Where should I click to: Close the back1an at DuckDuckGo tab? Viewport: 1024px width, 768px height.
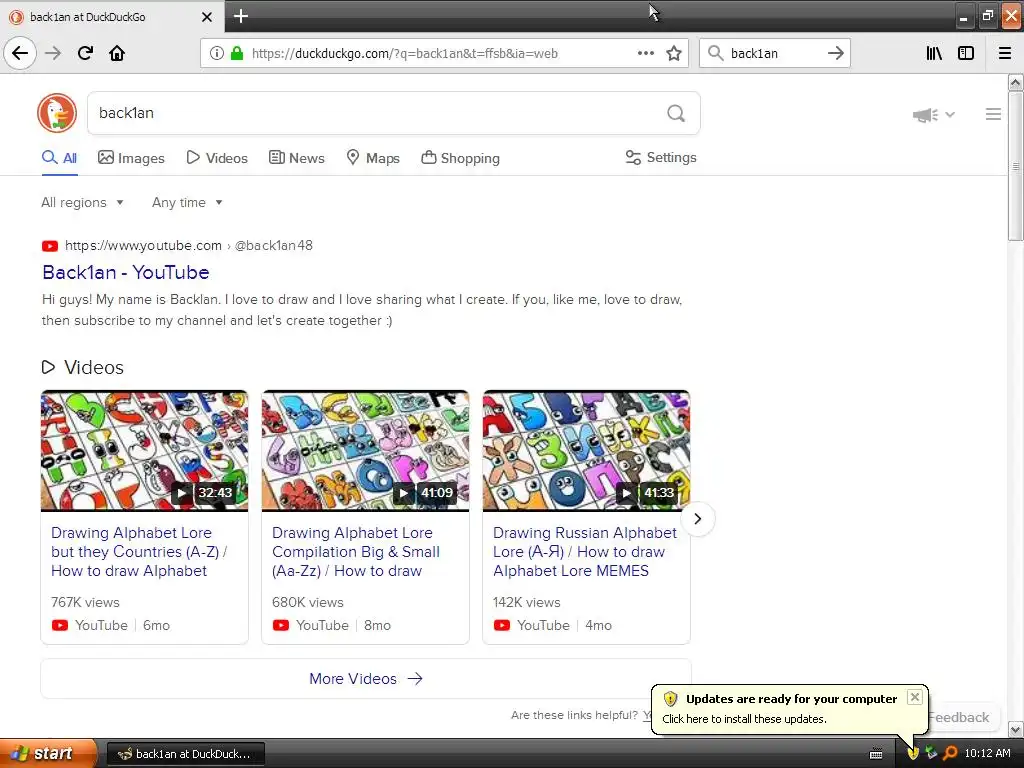[207, 17]
